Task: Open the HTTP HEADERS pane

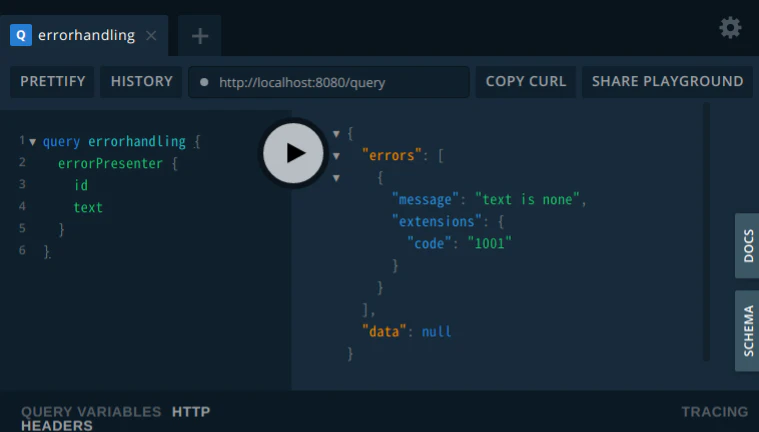Action: point(116,418)
